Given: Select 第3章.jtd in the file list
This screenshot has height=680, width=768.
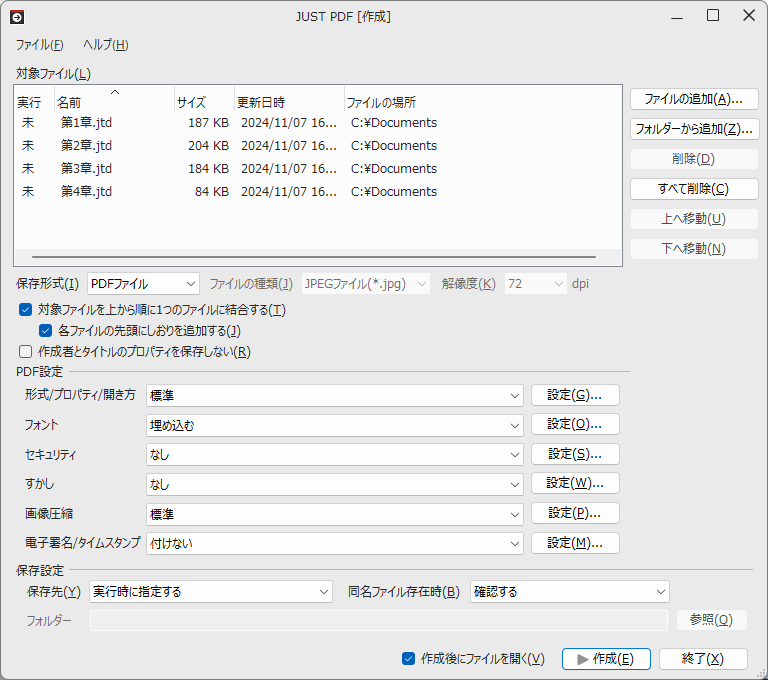Looking at the screenshot, I should 86,169.
